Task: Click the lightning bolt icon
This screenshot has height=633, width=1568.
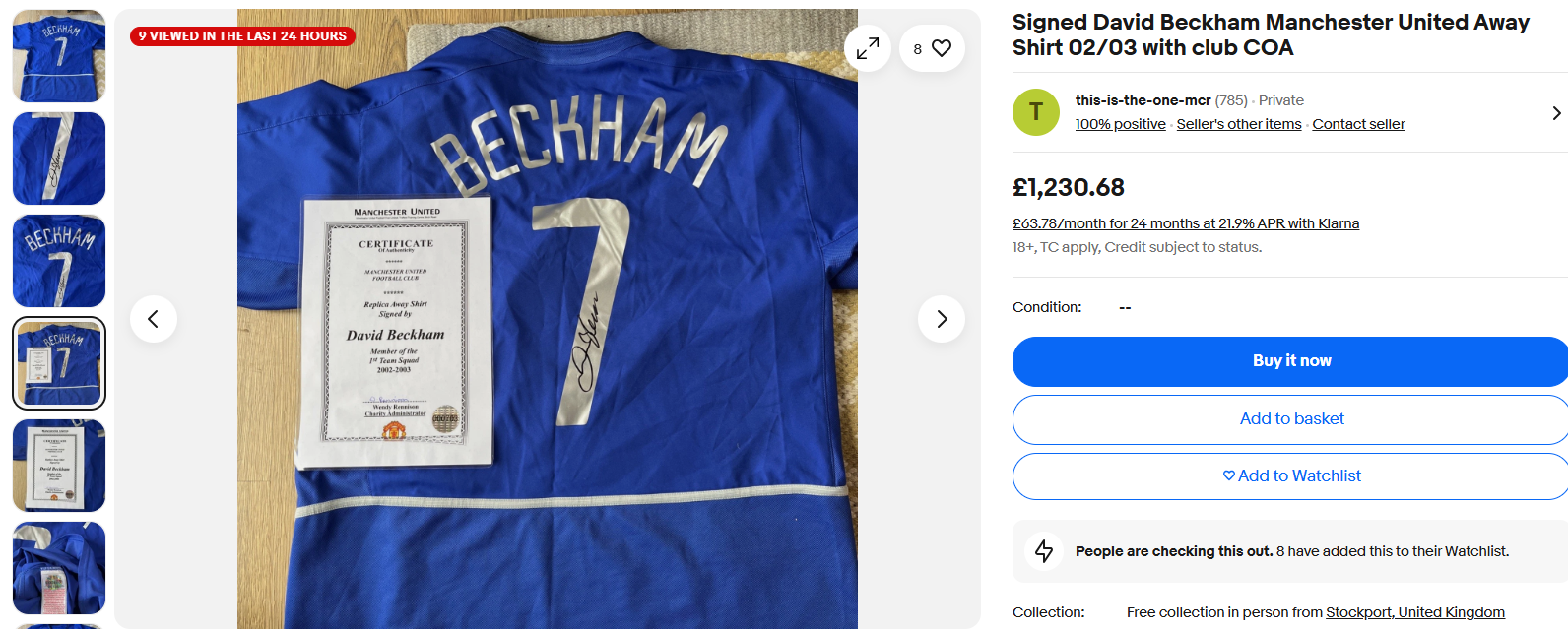Action: 1044,551
